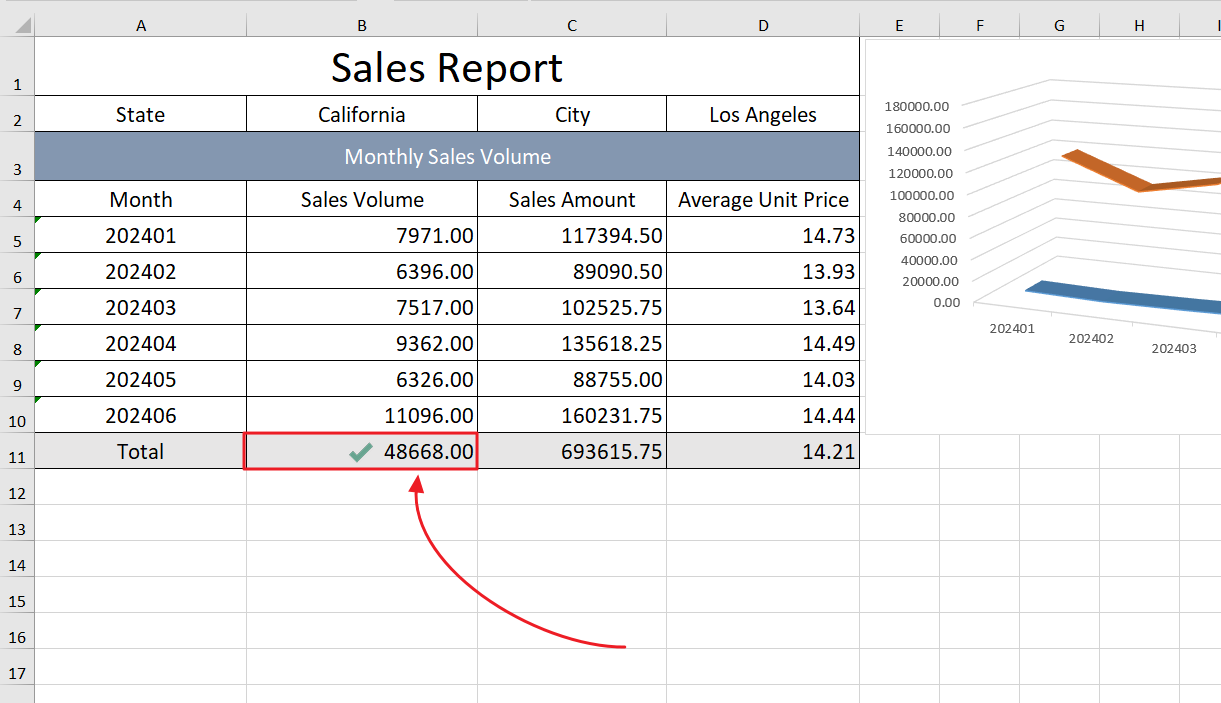
Task: Select column B header
Action: click(362, 26)
